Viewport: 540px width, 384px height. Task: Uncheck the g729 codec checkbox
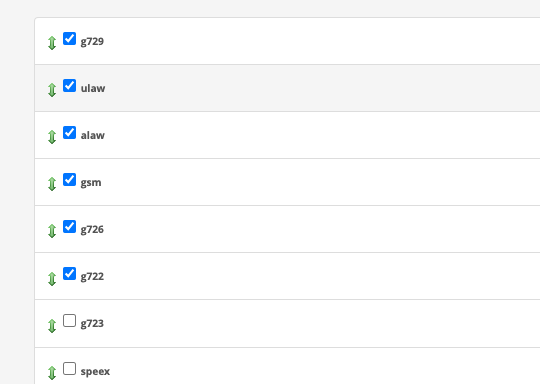pyautogui.click(x=70, y=39)
